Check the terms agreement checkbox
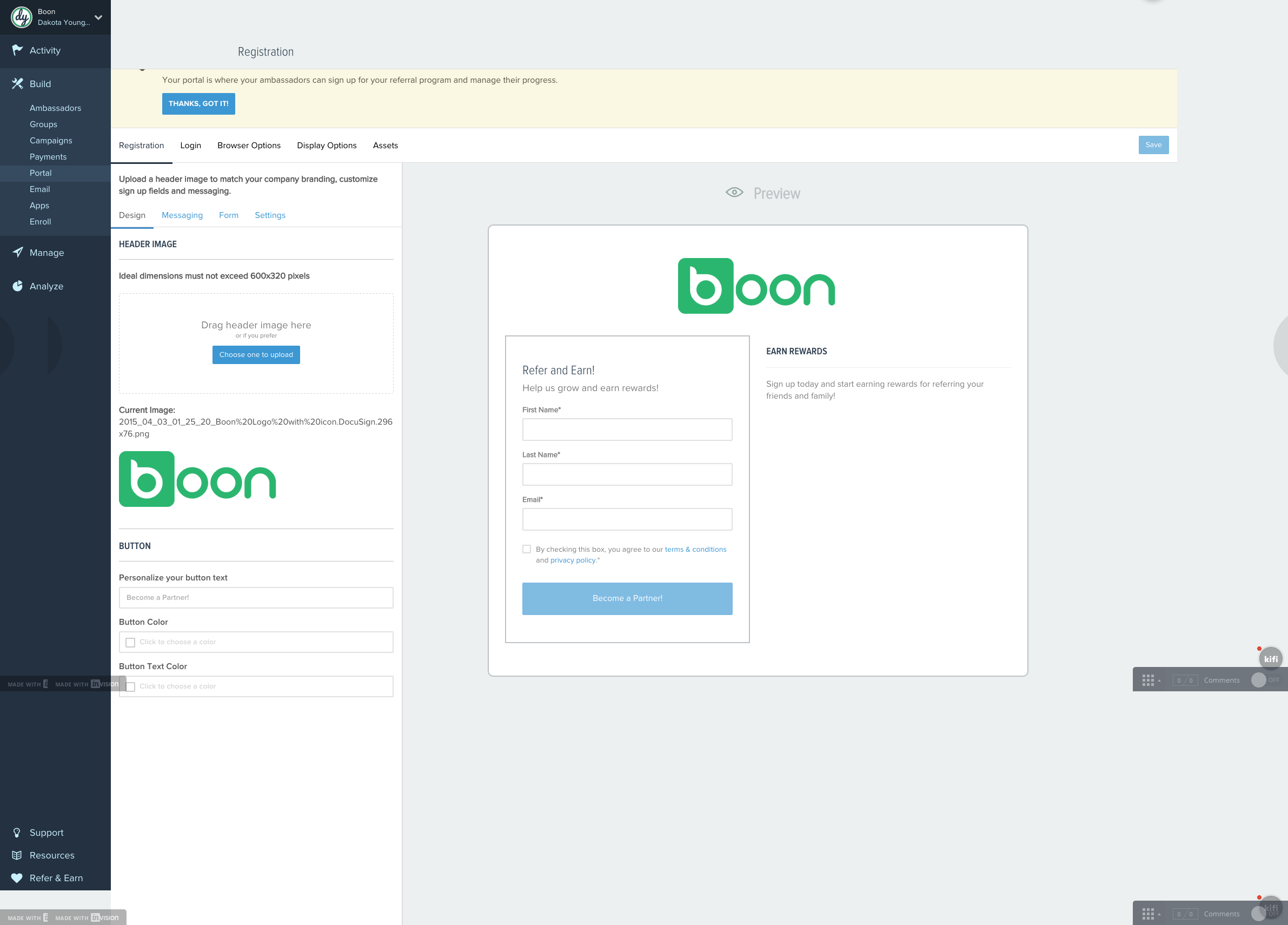Viewport: 1288px width, 925px height. point(527,550)
